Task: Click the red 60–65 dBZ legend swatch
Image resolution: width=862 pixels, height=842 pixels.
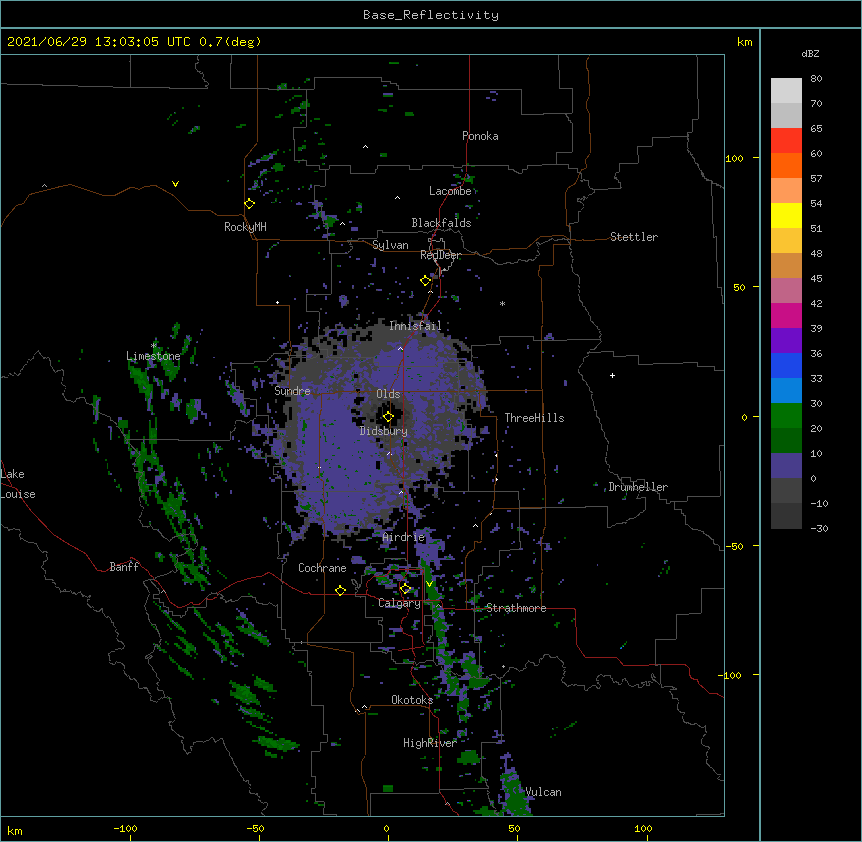Action: click(786, 140)
